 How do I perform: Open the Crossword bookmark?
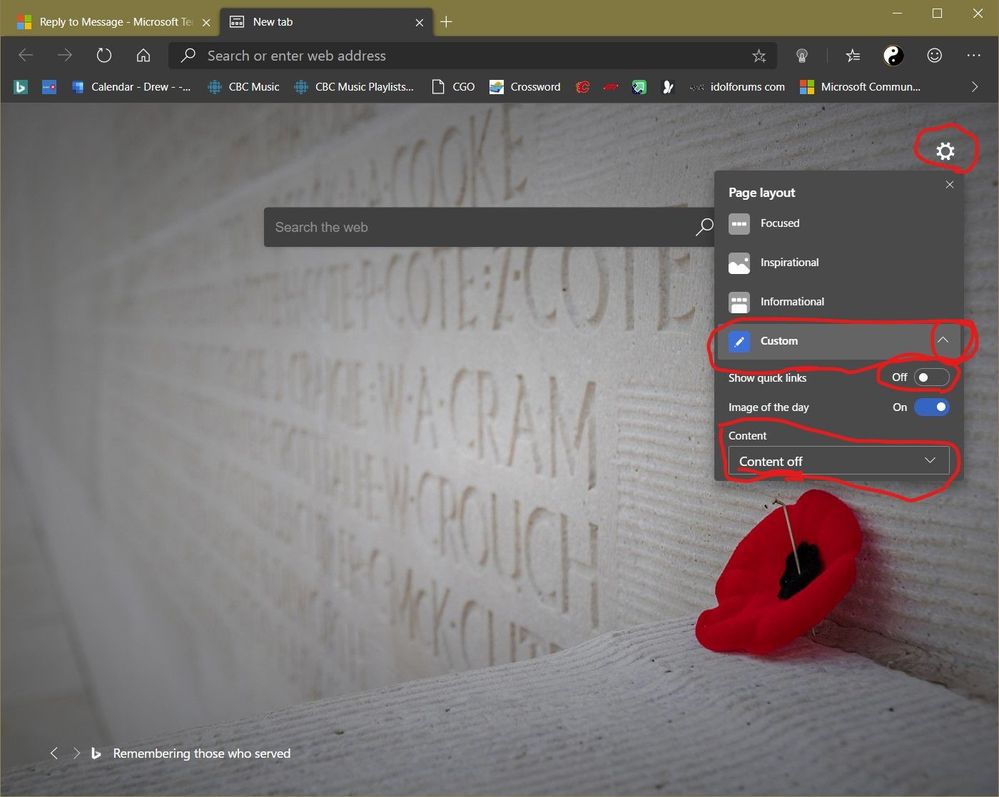(525, 87)
